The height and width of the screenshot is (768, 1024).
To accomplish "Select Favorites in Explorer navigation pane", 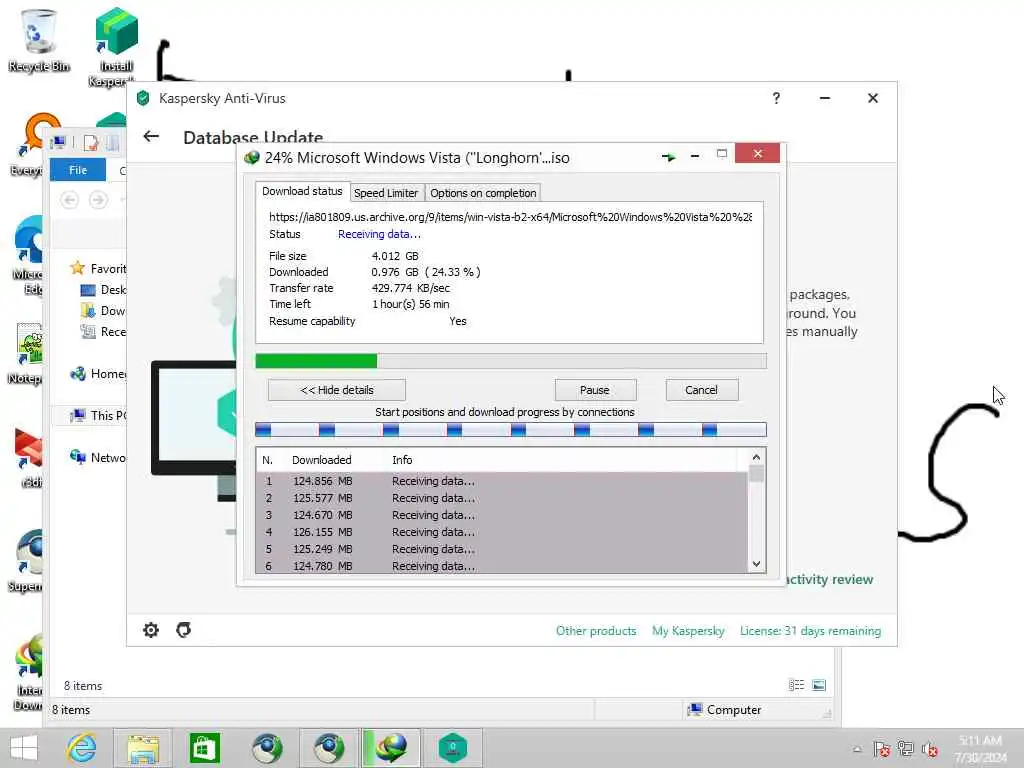I will (x=98, y=268).
